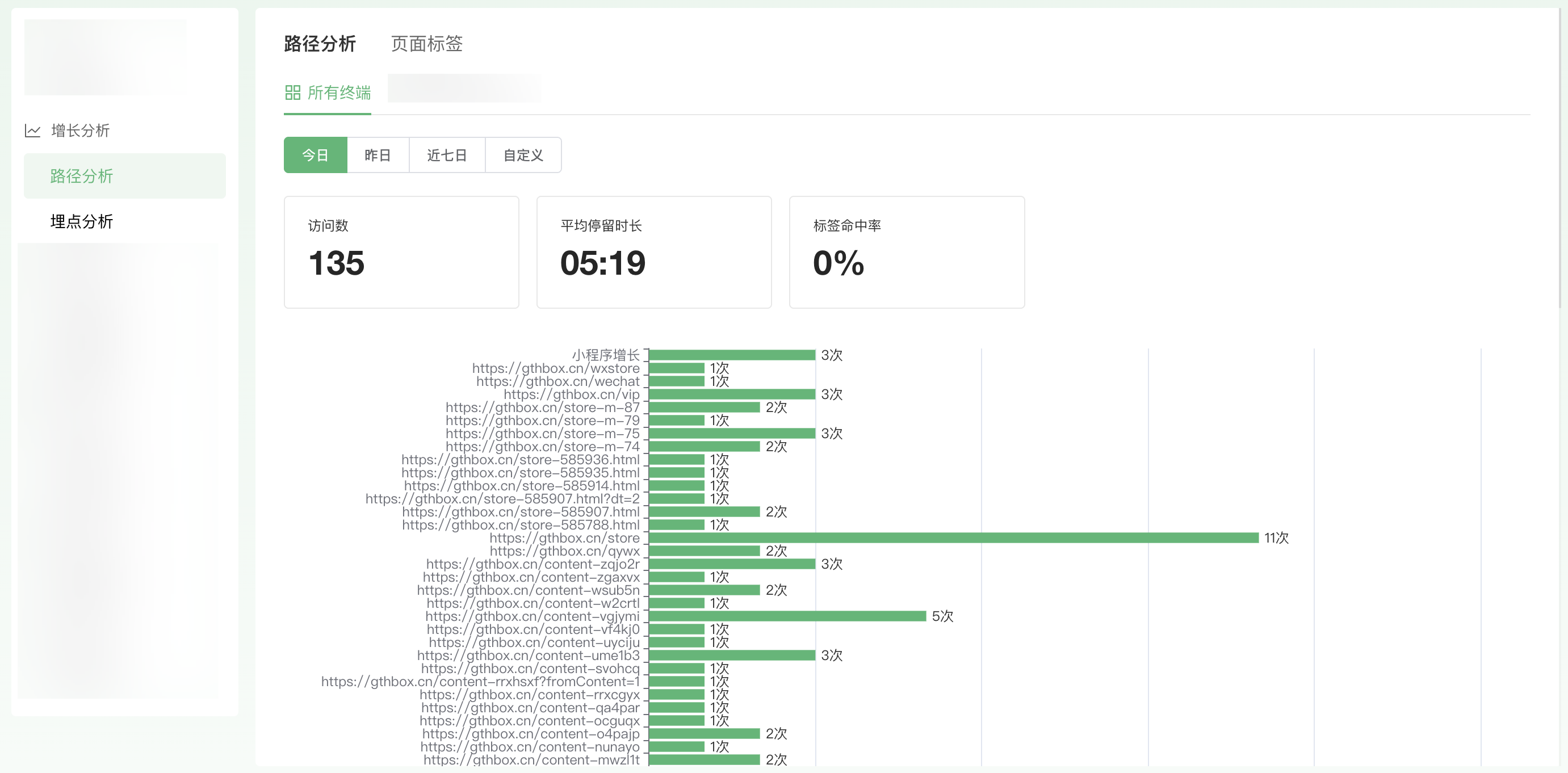The height and width of the screenshot is (773, 1568).
Task: Click the all-terminals grid icon
Action: point(293,93)
